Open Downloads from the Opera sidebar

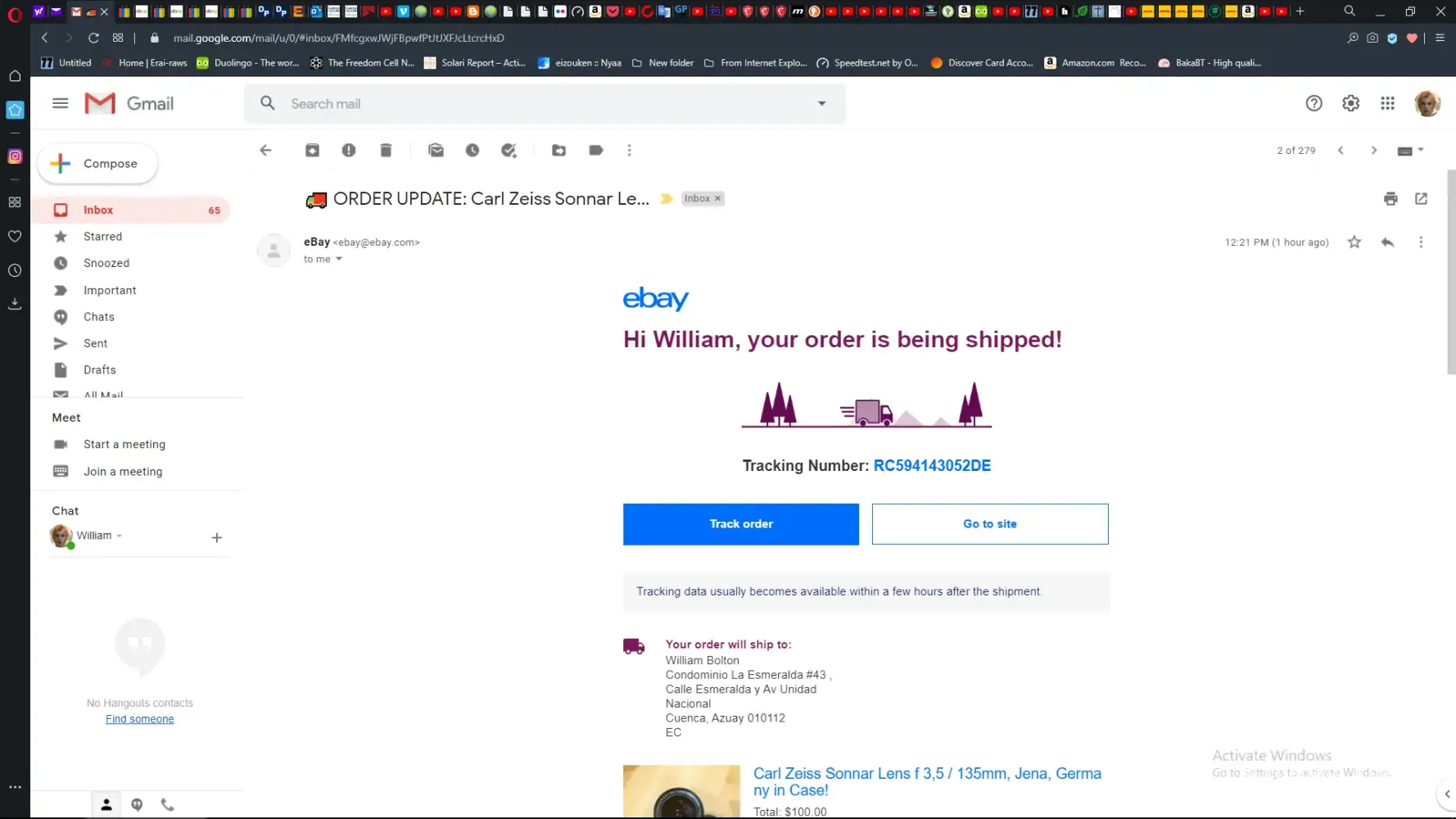coord(15,304)
